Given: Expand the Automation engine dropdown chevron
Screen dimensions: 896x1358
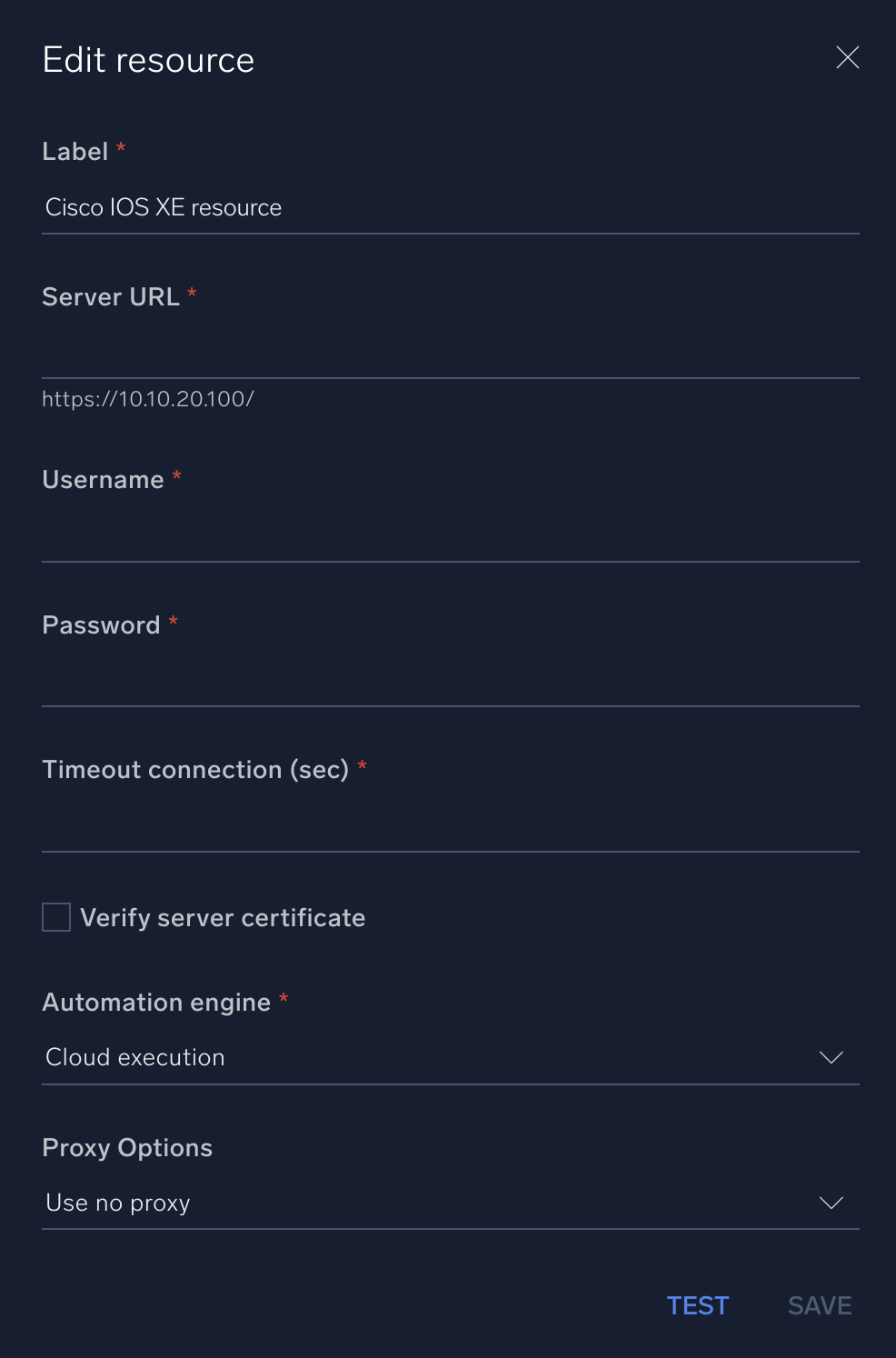Looking at the screenshot, I should pos(830,1057).
